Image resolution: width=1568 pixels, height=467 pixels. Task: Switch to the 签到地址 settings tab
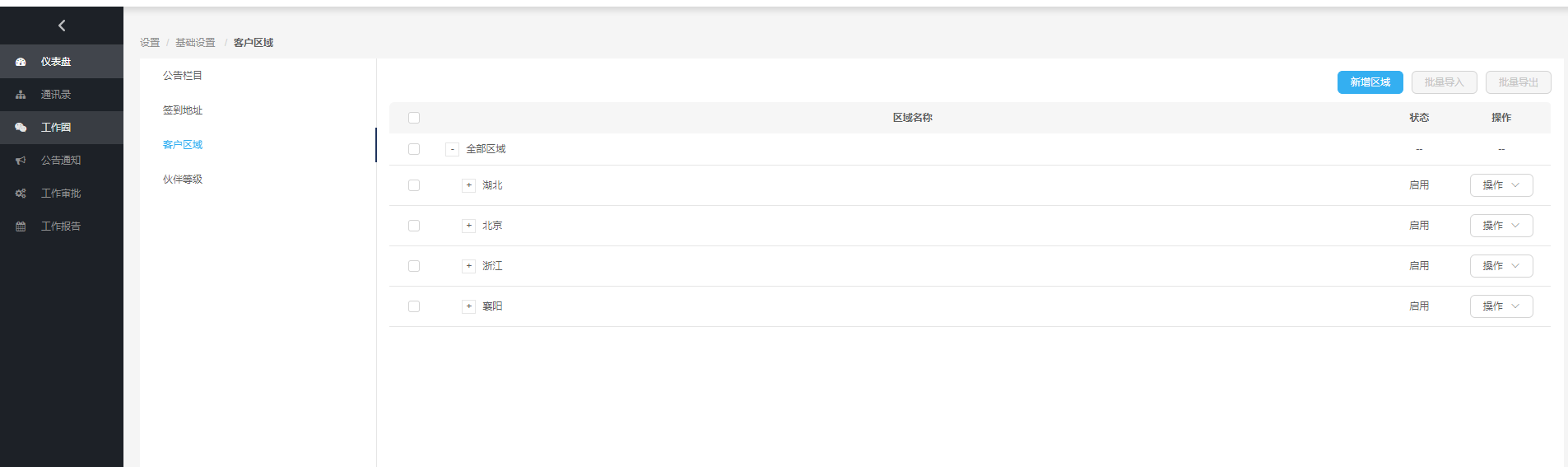pos(183,110)
